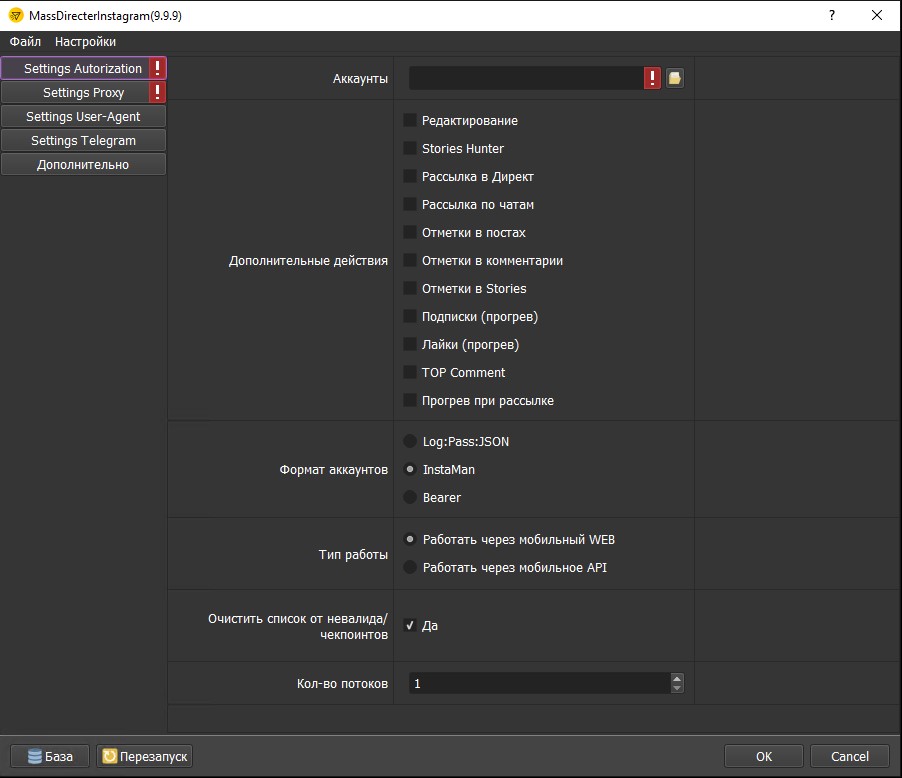Click the MassDirecterInstagram app icon in title bar
The width and height of the screenshot is (902, 778).
(16, 16)
